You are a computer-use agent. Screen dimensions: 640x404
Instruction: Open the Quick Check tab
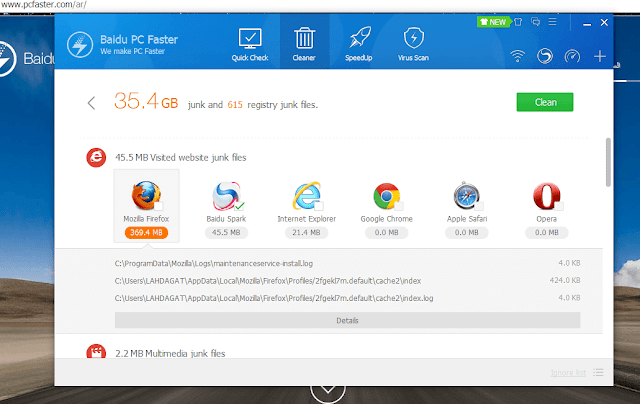click(x=250, y=44)
